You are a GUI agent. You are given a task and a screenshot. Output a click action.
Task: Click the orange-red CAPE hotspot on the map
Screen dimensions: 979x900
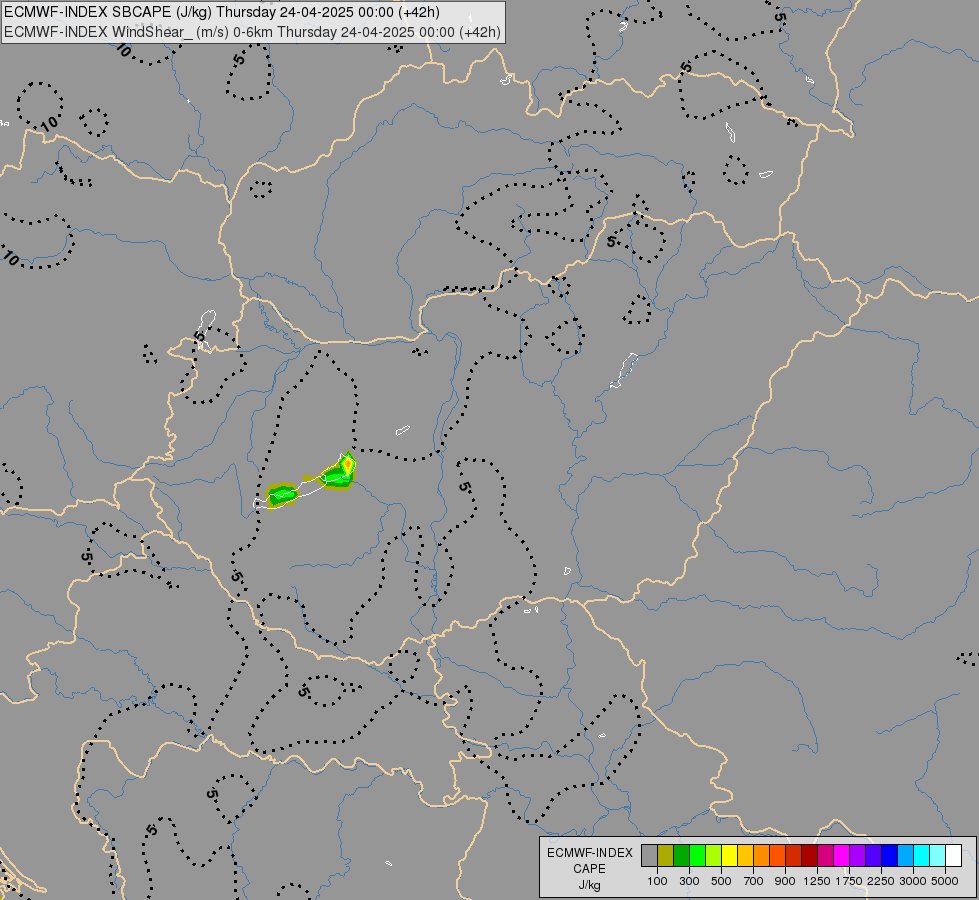coord(347,465)
